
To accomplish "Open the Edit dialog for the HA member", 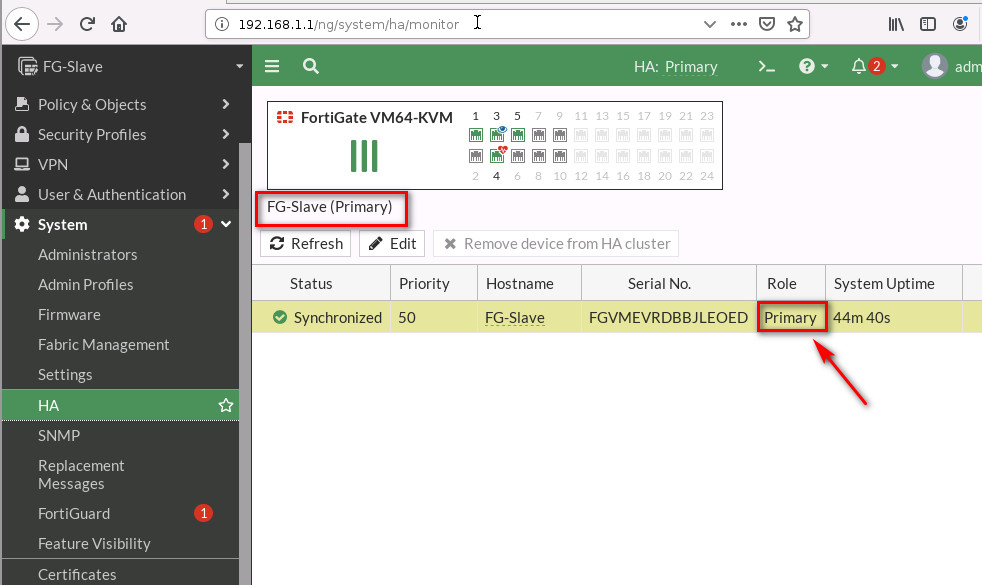I will point(391,243).
